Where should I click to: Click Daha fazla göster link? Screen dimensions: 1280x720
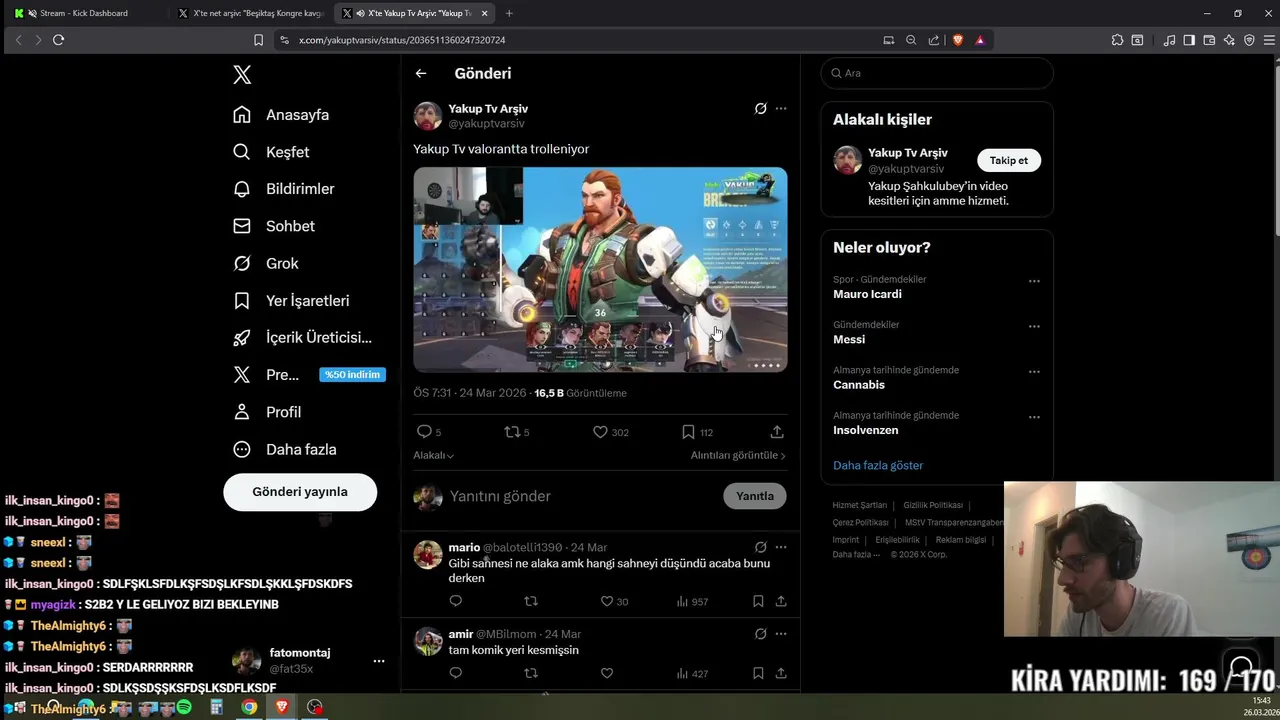tap(878, 465)
